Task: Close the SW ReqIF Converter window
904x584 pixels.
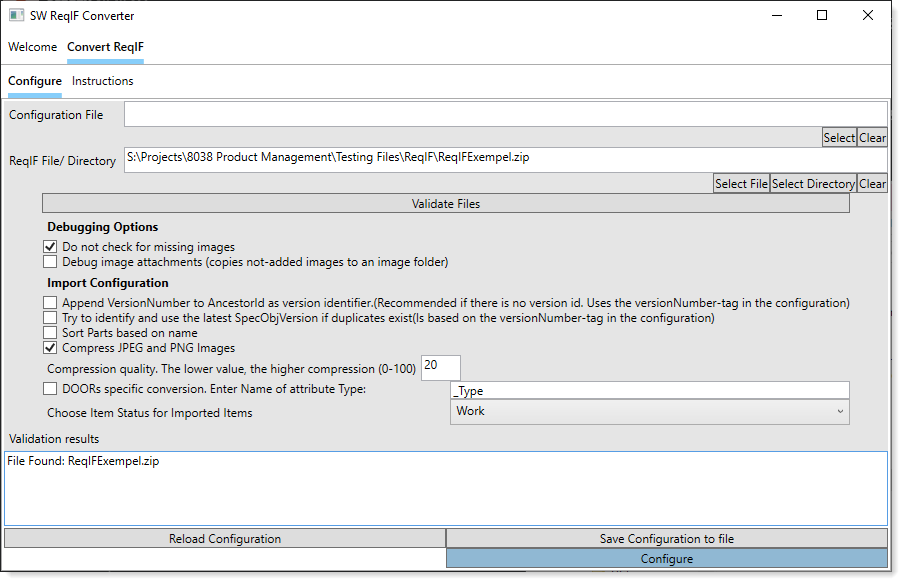Action: click(868, 16)
